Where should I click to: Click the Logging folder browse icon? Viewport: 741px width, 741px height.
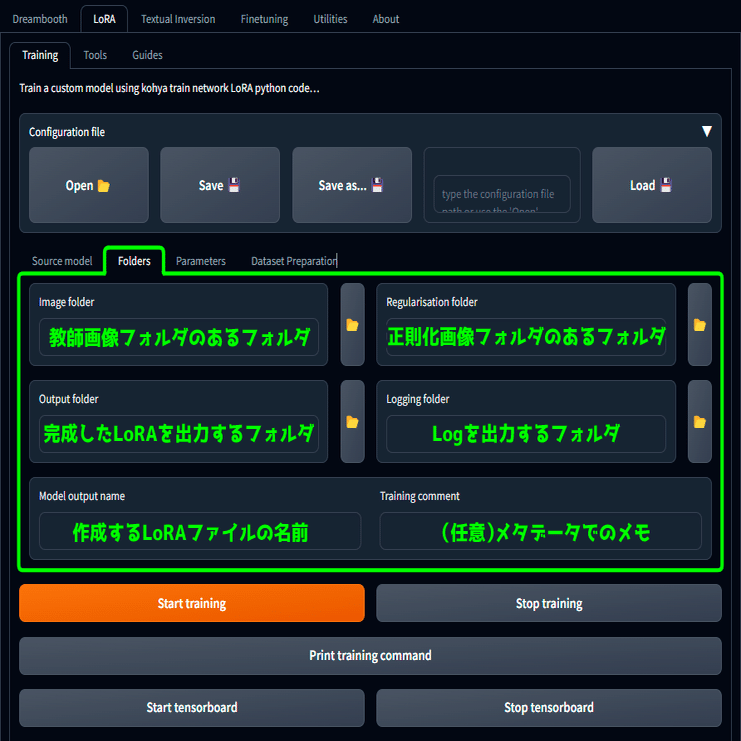click(x=699, y=422)
